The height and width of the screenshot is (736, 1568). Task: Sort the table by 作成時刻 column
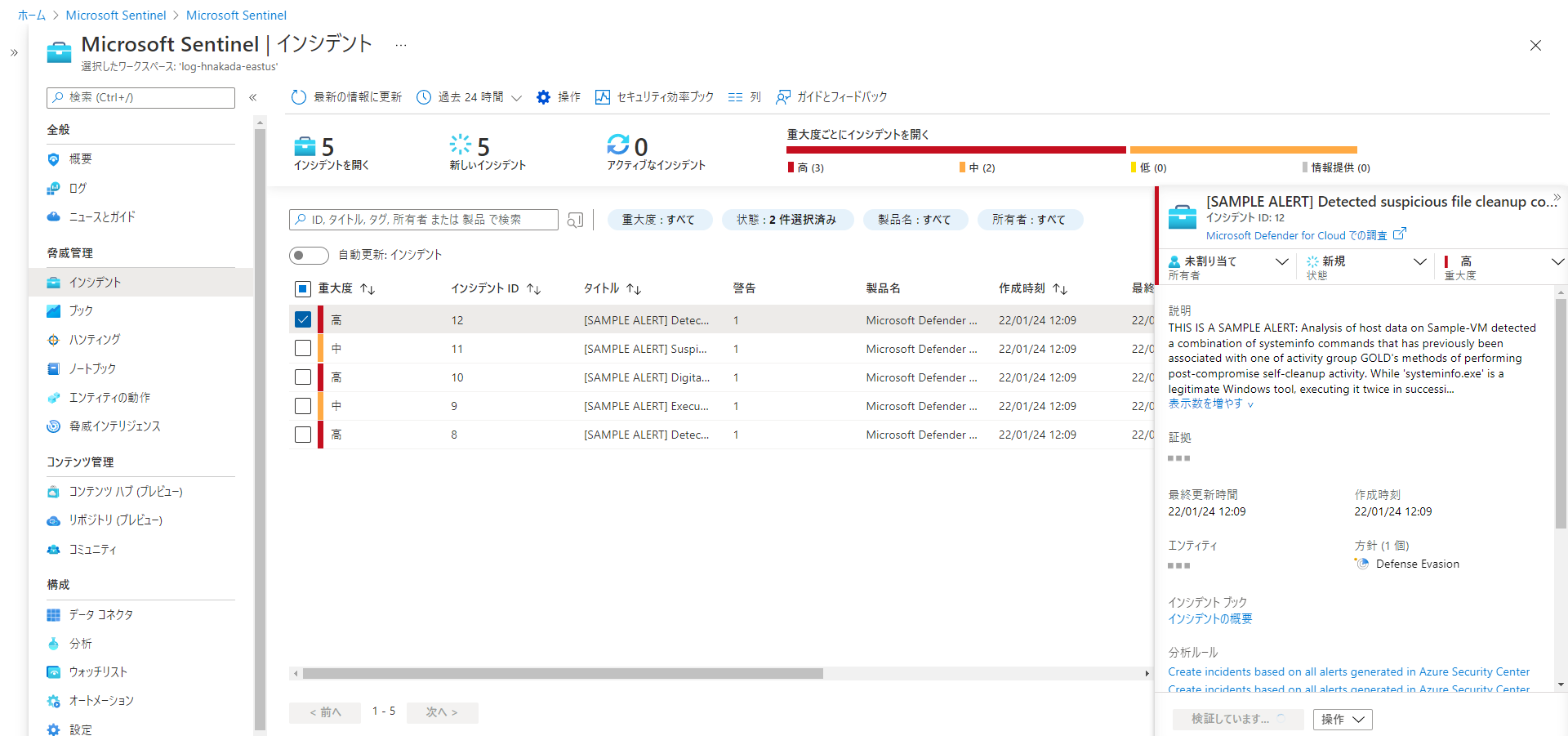1033,288
